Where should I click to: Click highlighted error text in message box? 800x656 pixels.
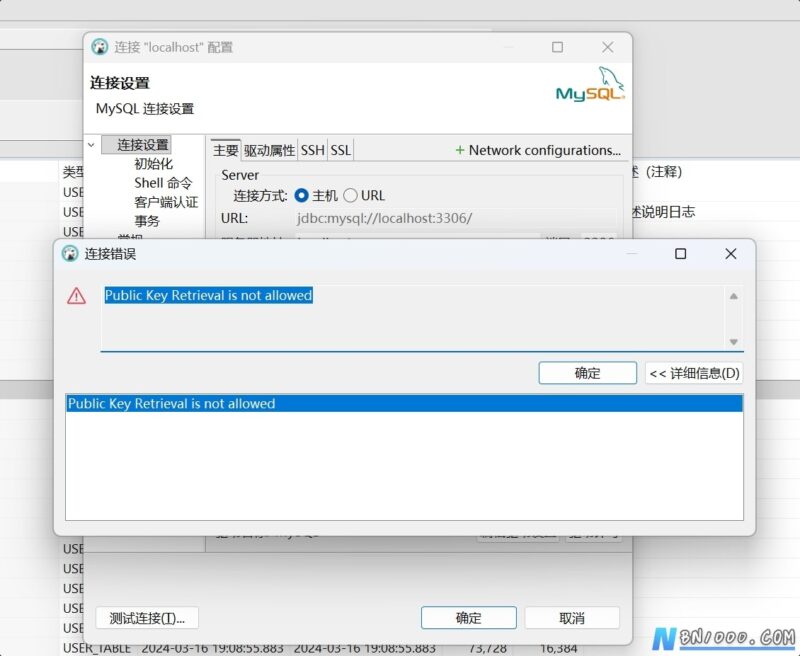coord(208,295)
